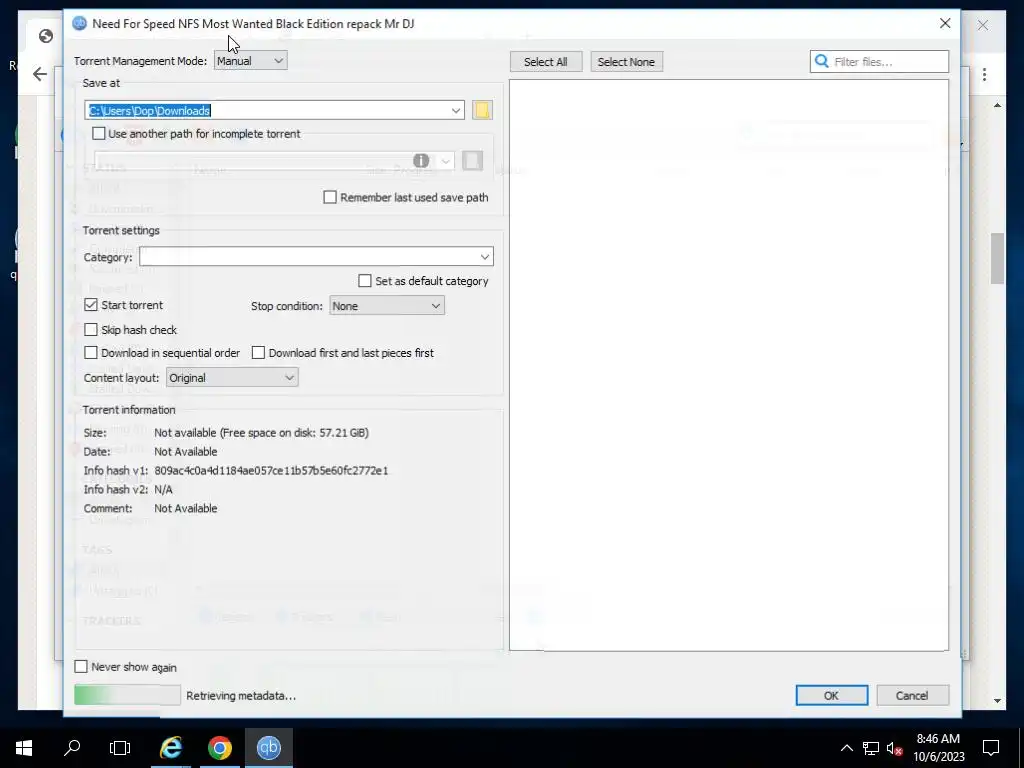
Task: Click Retrieving metadata status text
Action: pos(241,696)
